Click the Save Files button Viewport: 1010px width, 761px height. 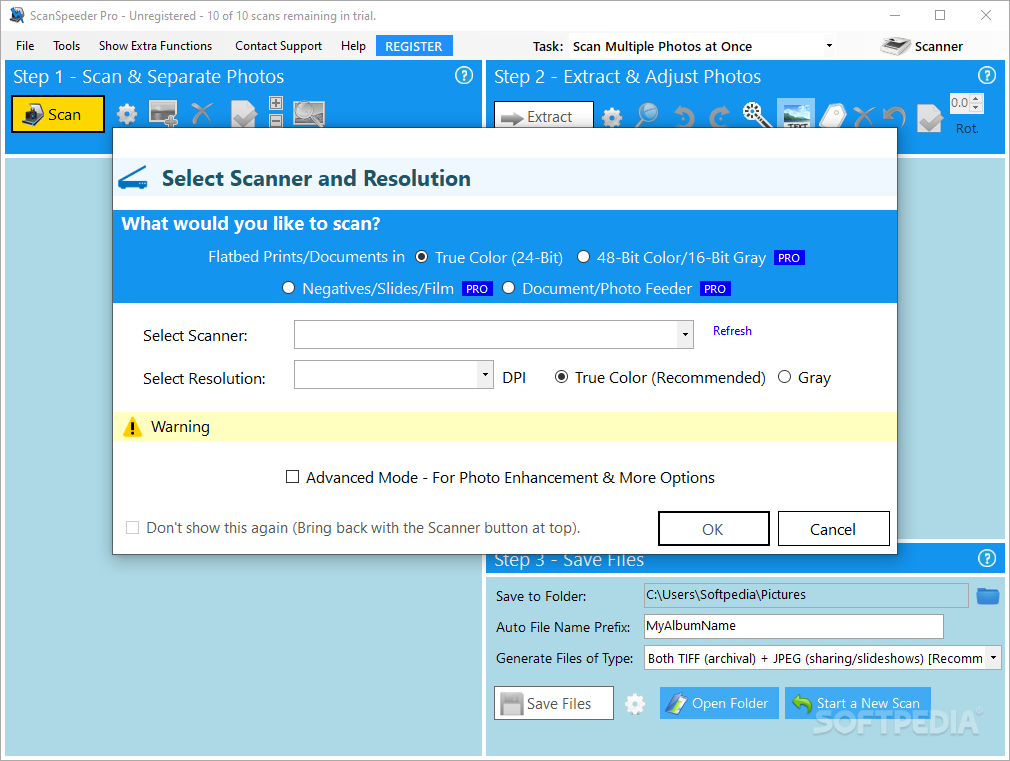(554, 703)
